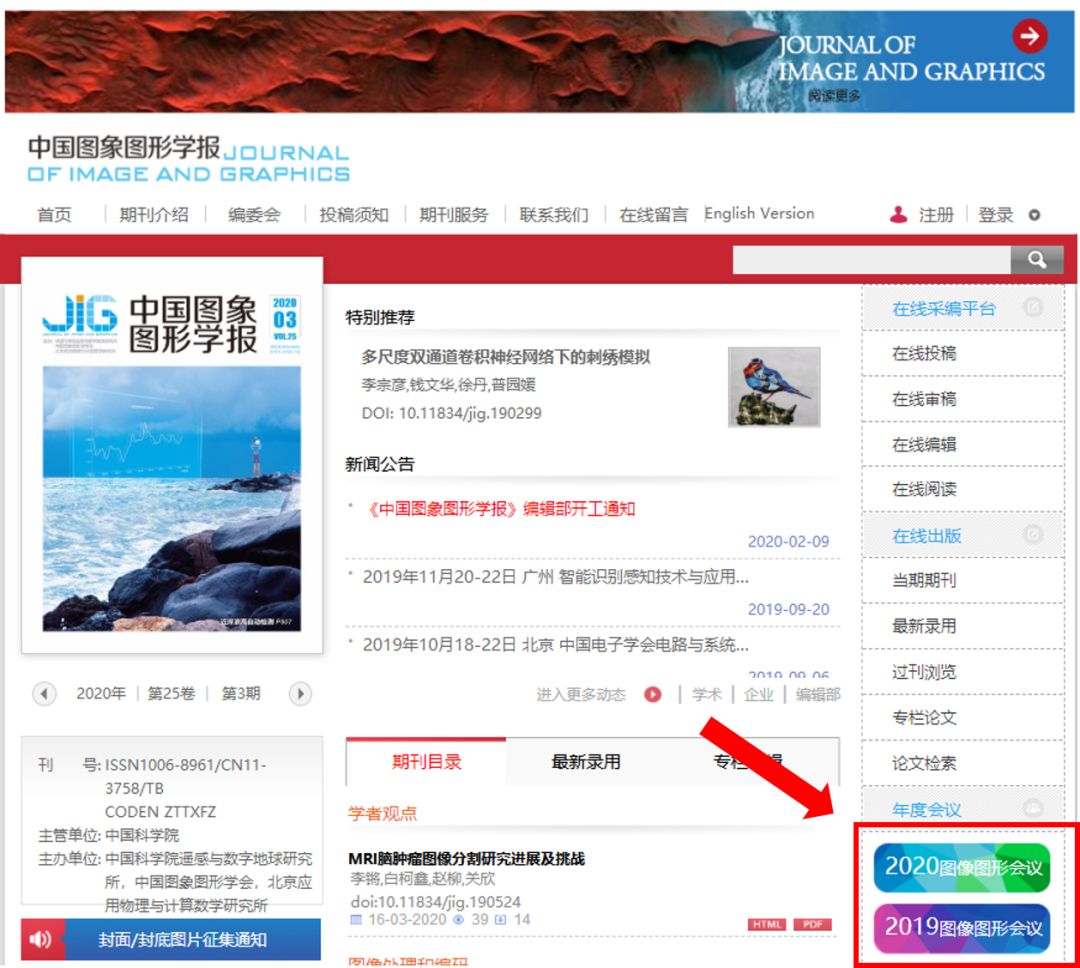1080x968 pixels.
Task: Click the user profile icon beside 注册
Action: 898,215
